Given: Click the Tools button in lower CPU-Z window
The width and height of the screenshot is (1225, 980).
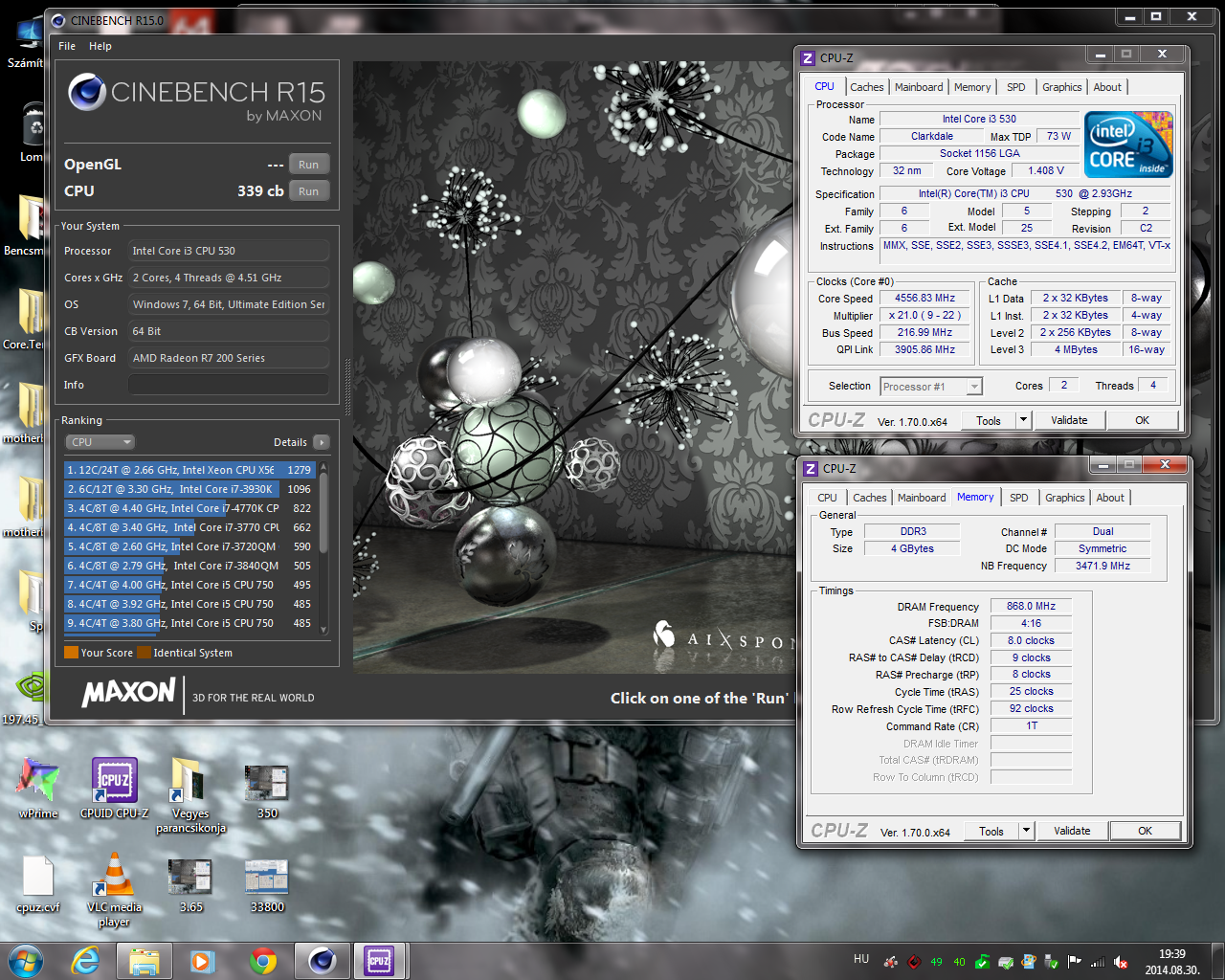Looking at the screenshot, I should coord(991,831).
